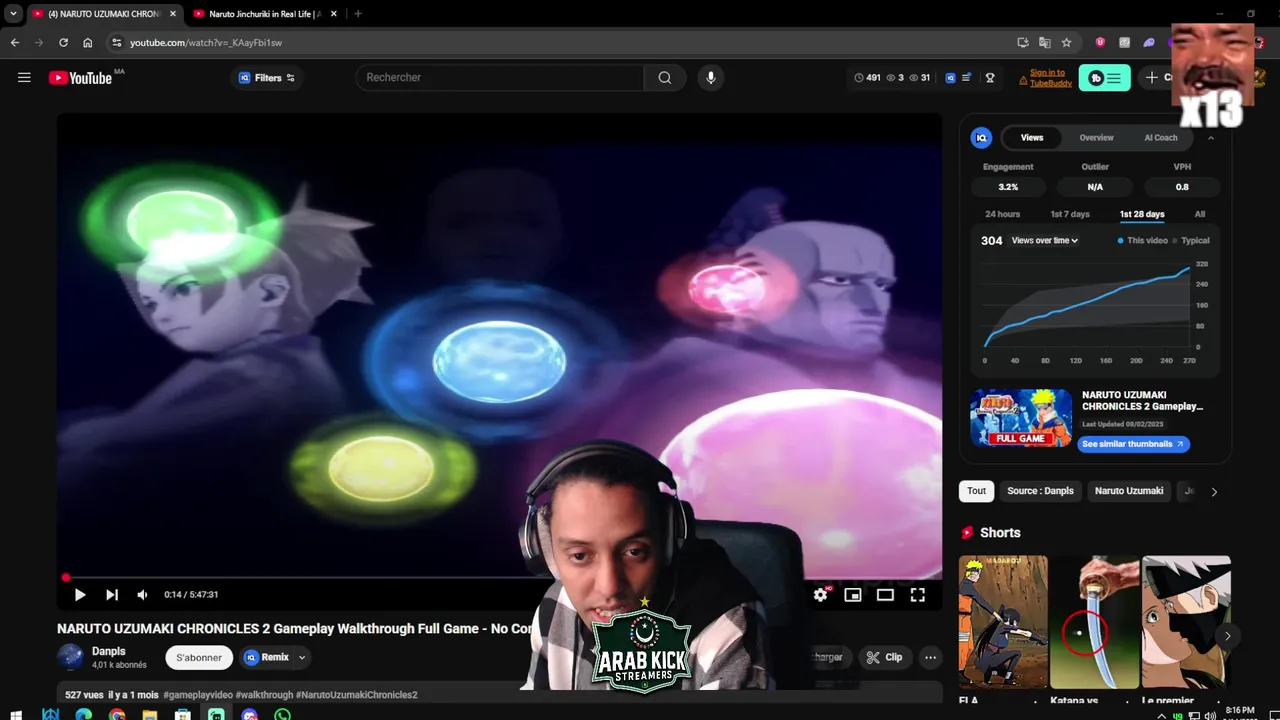The image size is (1280, 720).
Task: Select the Tout filter chip
Action: (x=976, y=491)
